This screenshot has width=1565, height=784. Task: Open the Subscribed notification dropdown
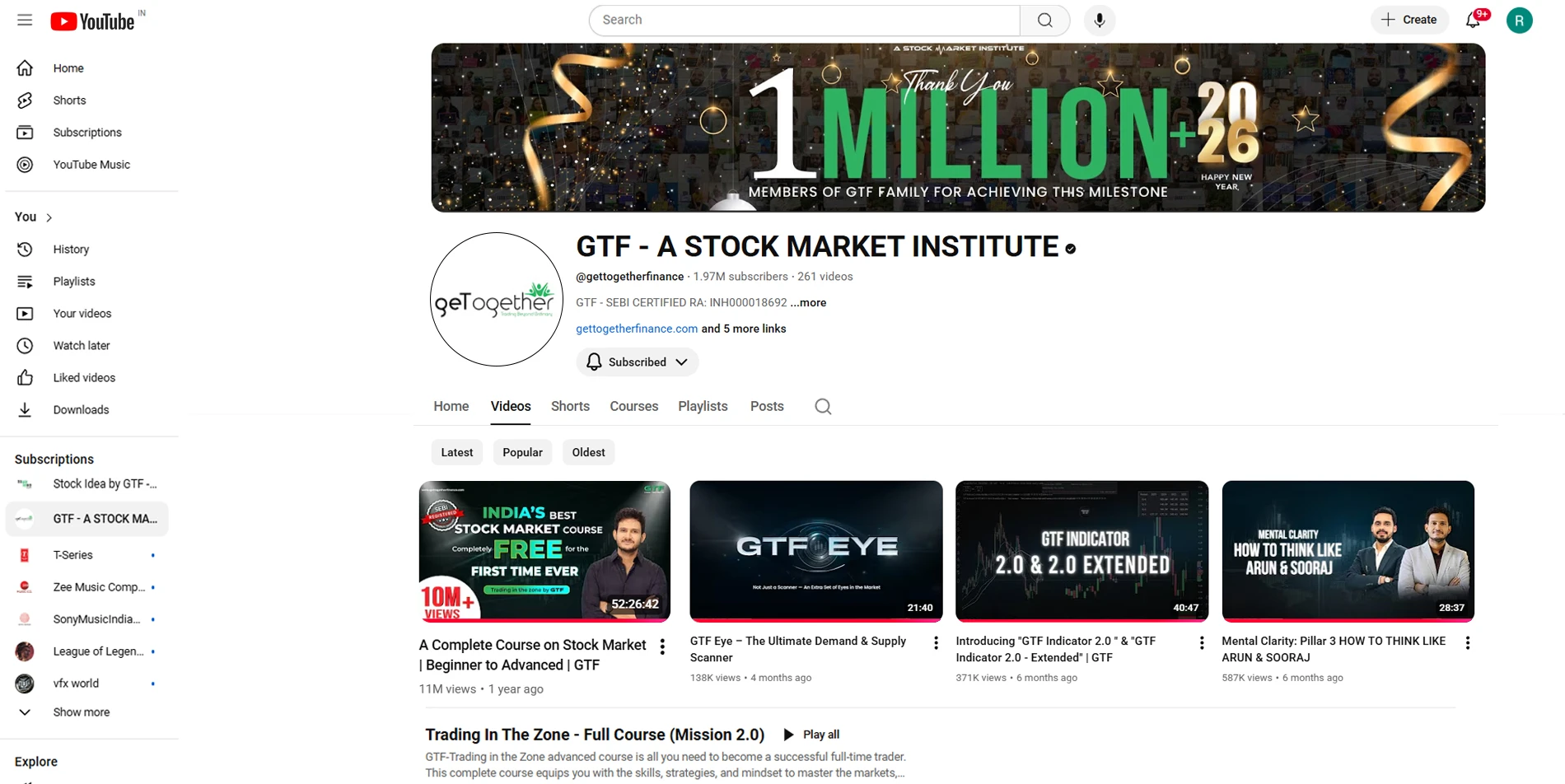(637, 362)
